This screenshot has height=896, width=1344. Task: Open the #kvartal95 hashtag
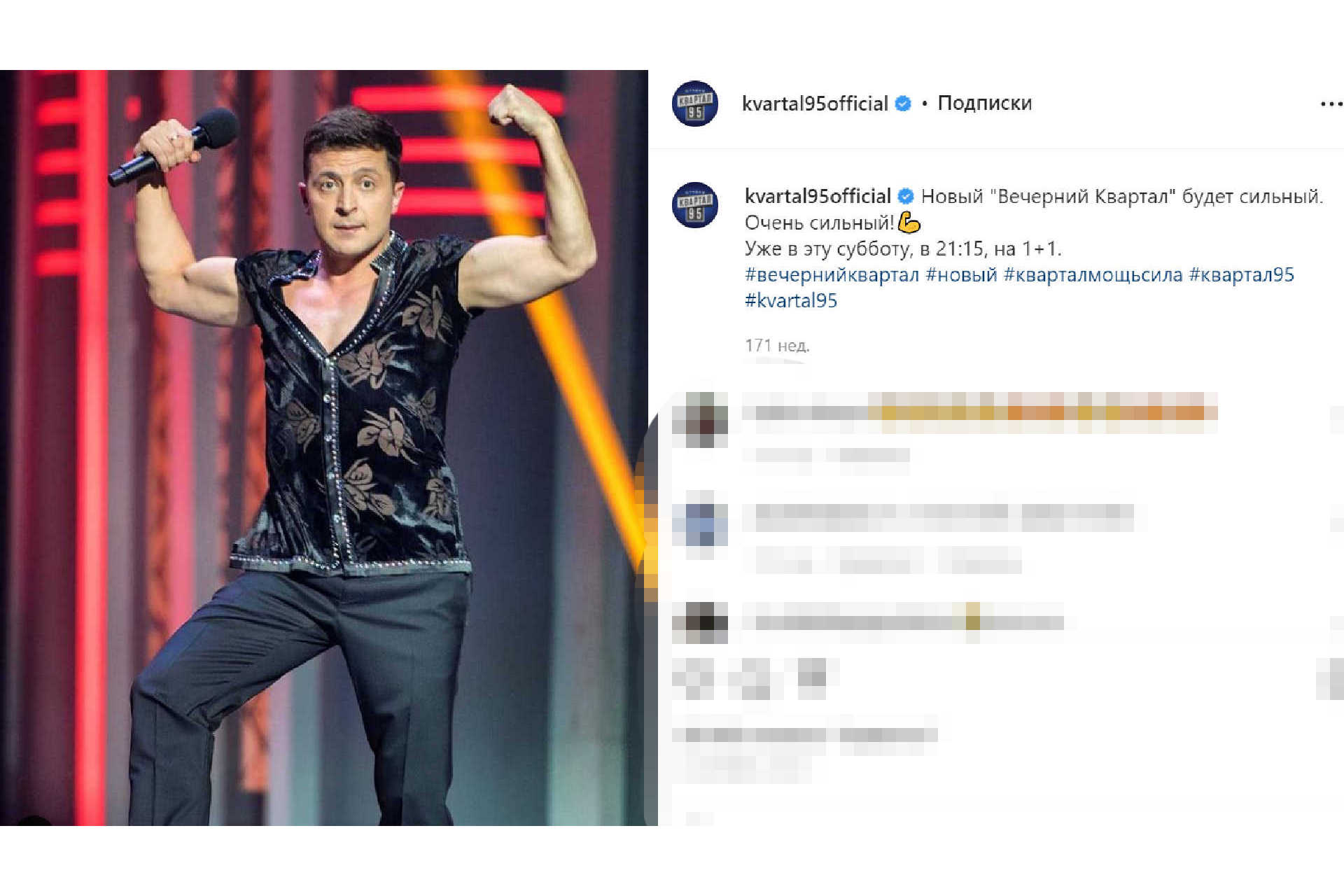[x=791, y=301]
